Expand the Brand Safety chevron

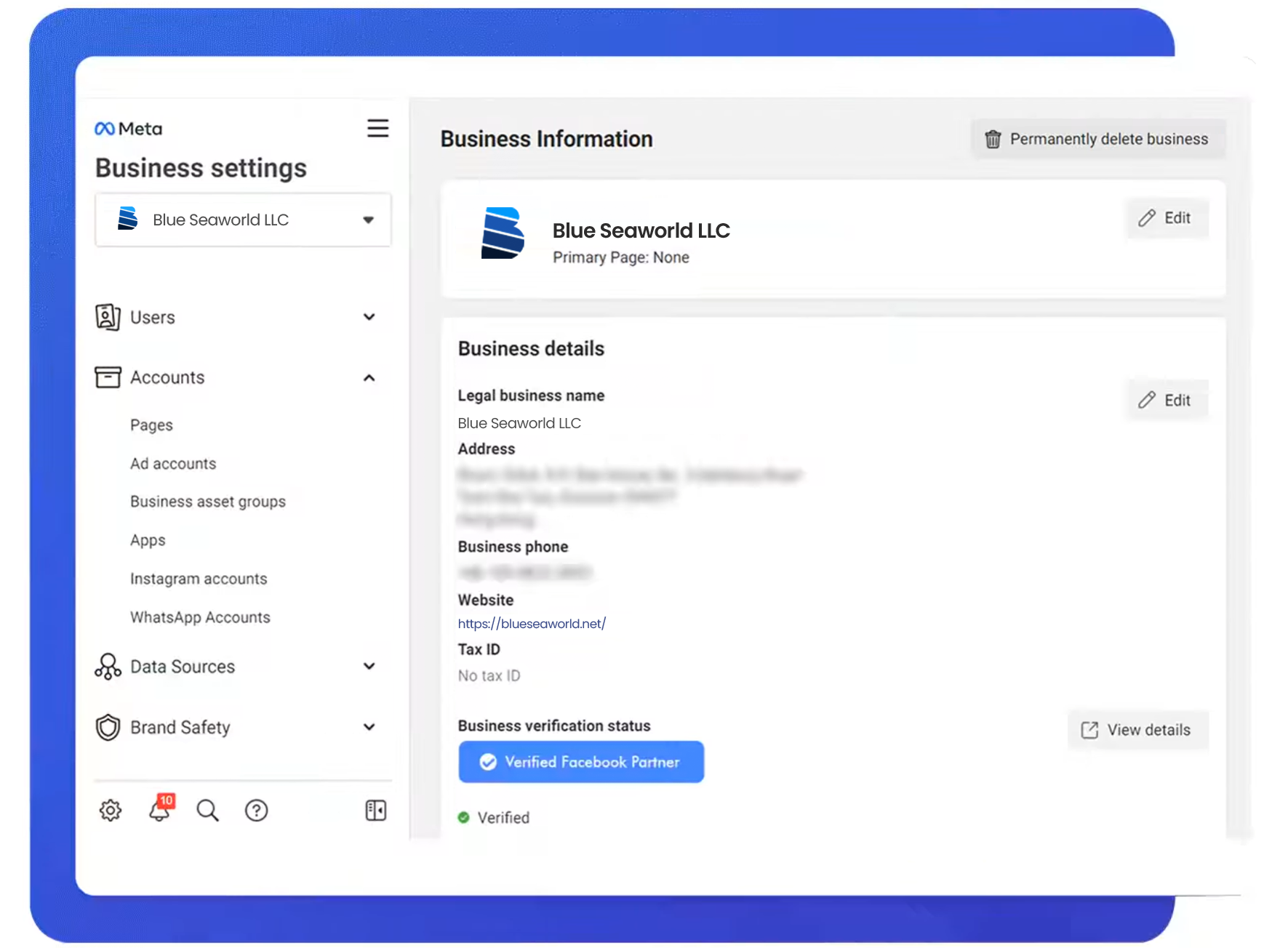click(369, 727)
